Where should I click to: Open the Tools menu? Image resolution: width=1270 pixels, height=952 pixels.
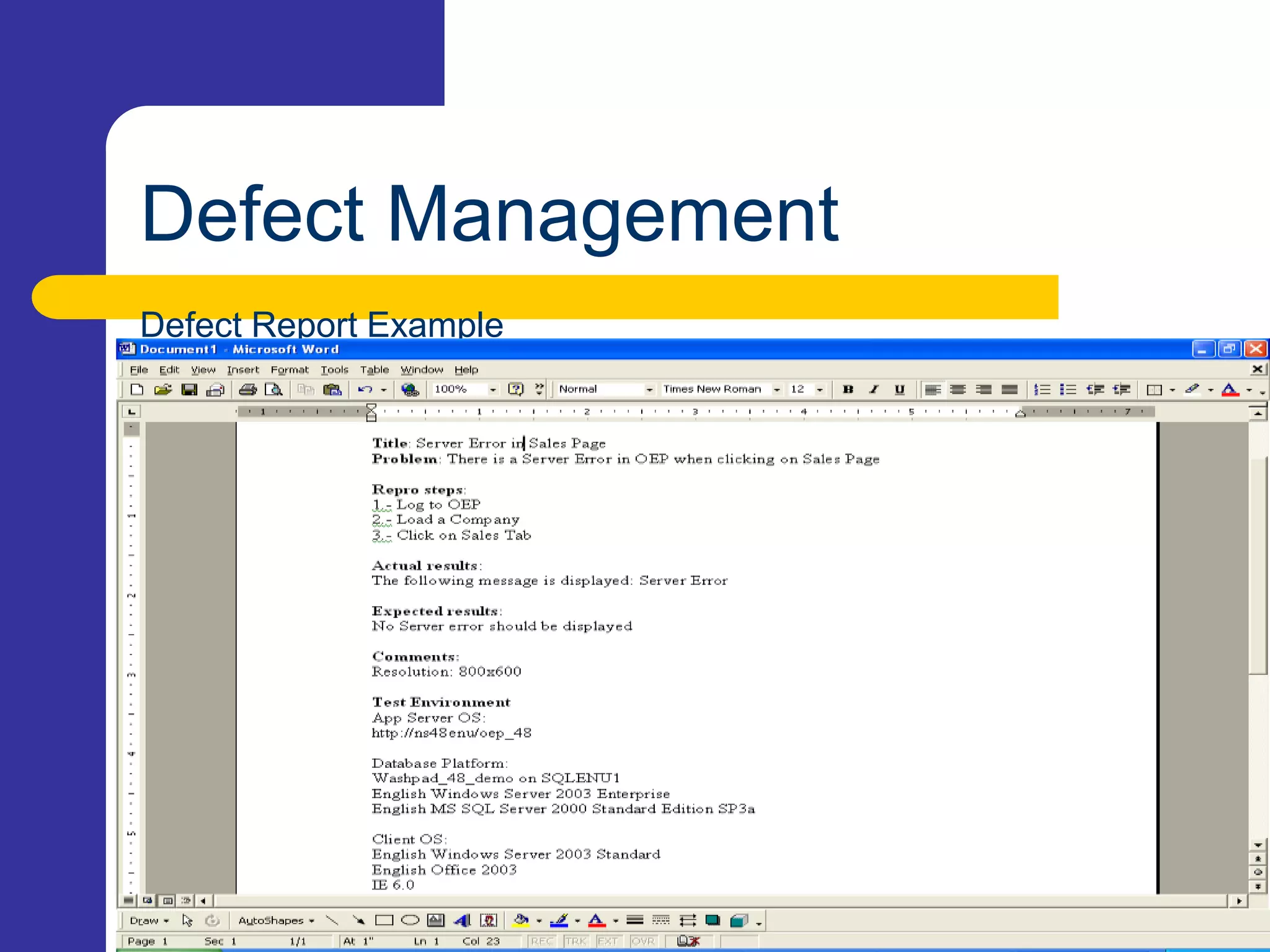[x=334, y=370]
